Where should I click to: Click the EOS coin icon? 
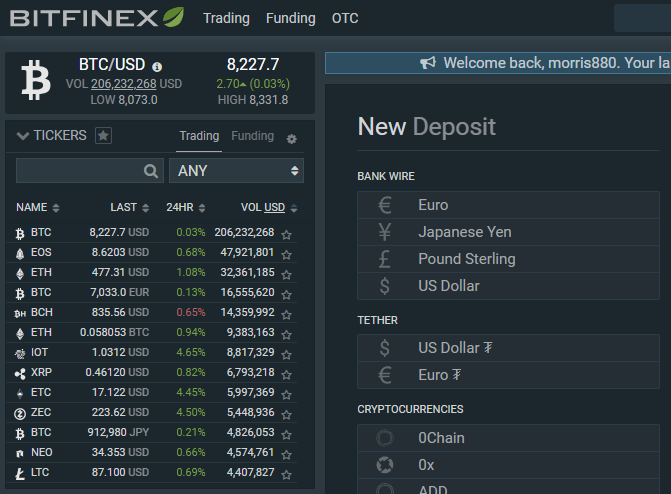pyautogui.click(x=20, y=254)
